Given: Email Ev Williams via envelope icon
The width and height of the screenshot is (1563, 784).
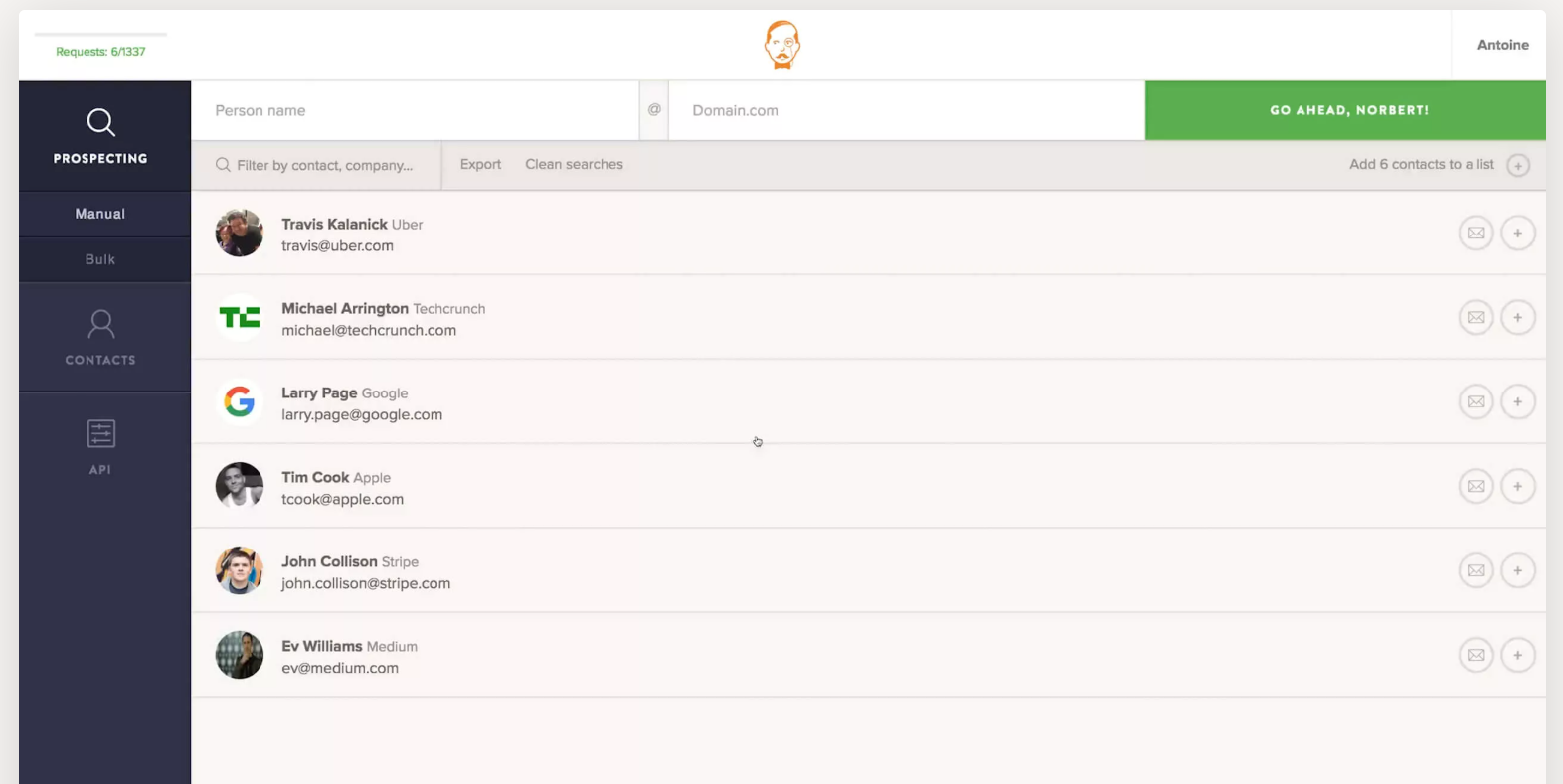Looking at the screenshot, I should (x=1476, y=655).
